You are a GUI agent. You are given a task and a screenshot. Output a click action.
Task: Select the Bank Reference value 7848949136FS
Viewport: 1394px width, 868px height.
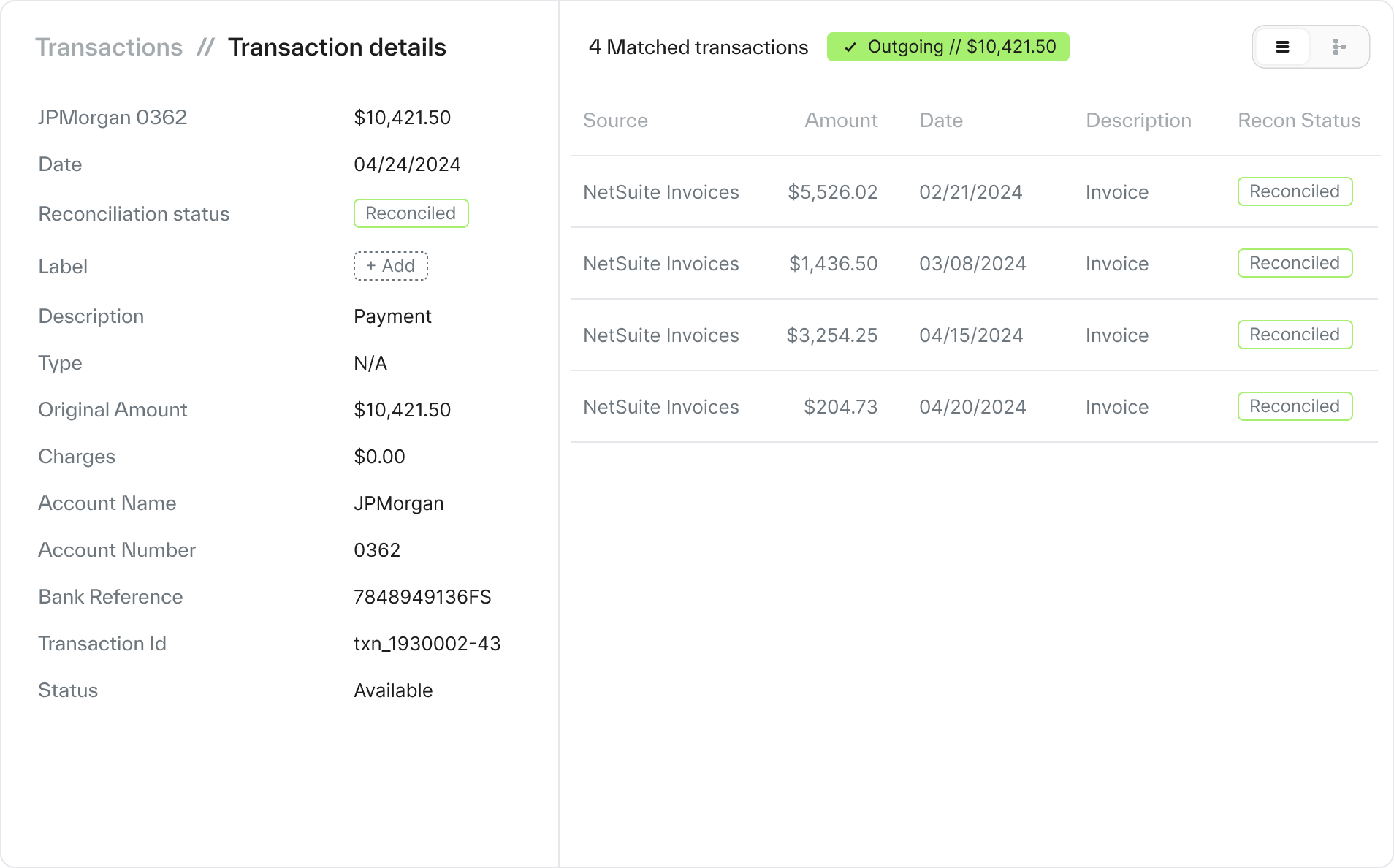(x=422, y=597)
